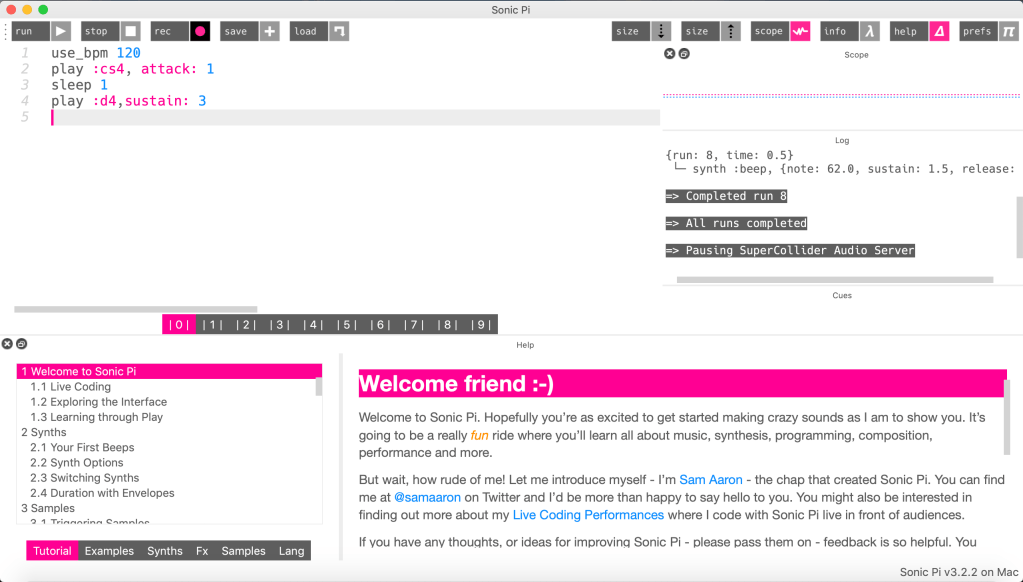Undock the Help panel using float icon
This screenshot has height=582, width=1023.
pos(21,344)
